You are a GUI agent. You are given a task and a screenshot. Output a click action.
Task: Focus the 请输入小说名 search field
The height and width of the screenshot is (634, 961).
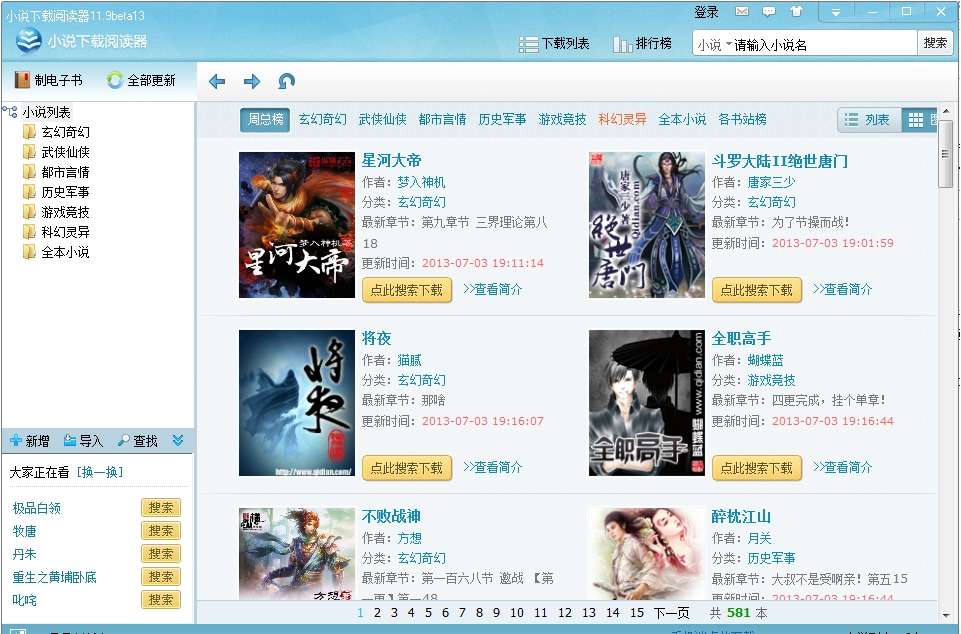(x=824, y=44)
